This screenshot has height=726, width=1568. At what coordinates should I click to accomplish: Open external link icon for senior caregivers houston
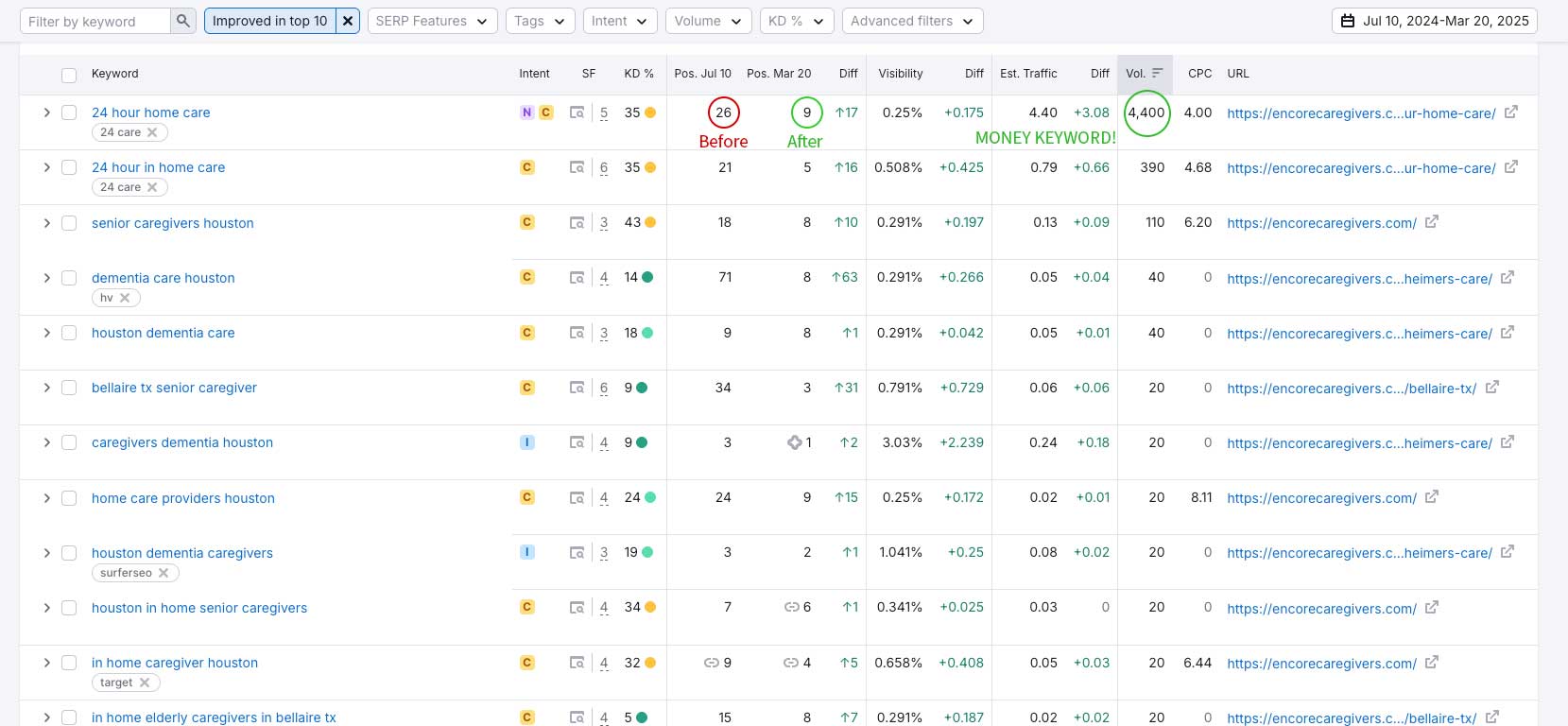1432,221
